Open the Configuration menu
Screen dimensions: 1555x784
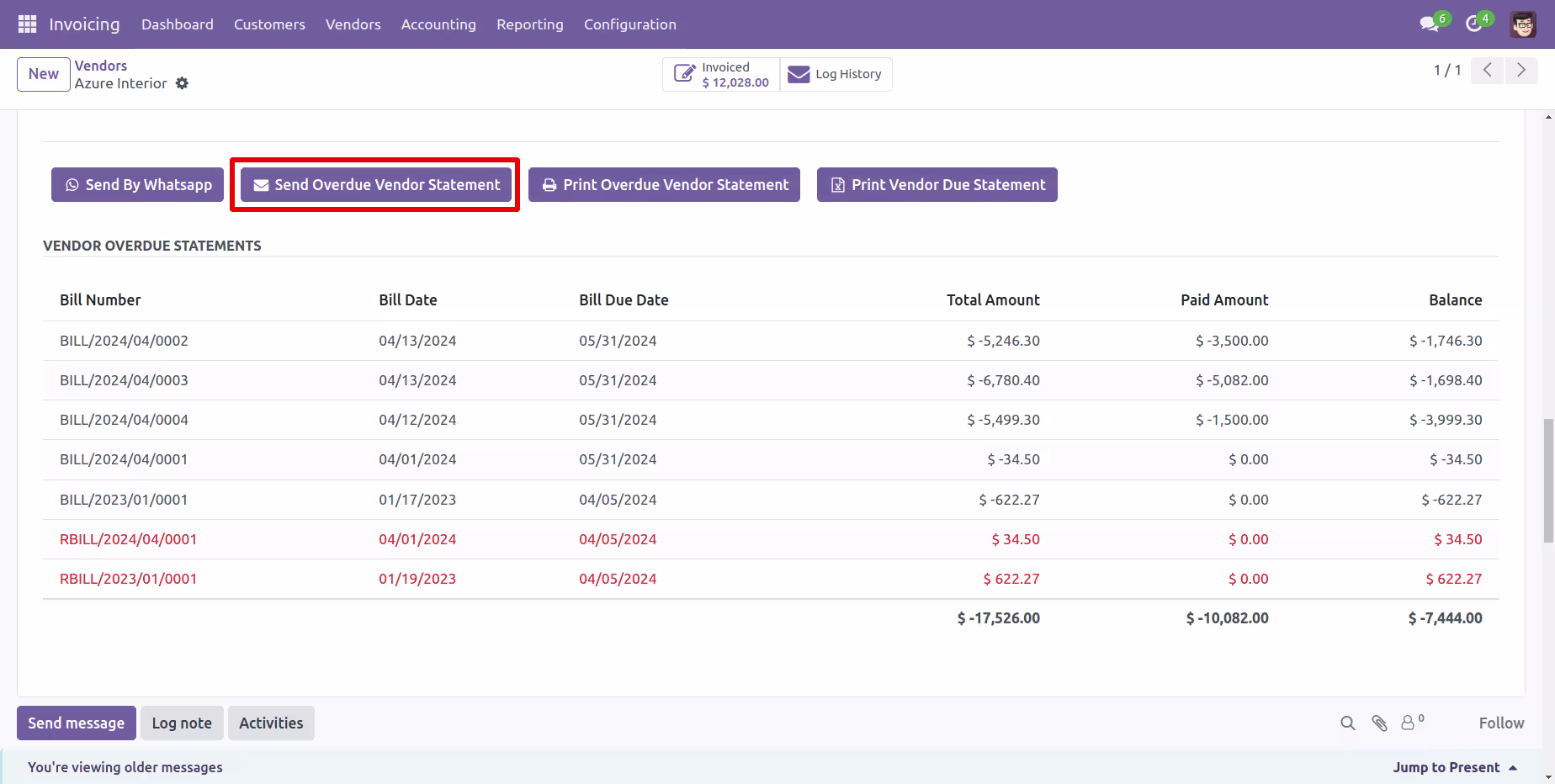click(x=630, y=24)
